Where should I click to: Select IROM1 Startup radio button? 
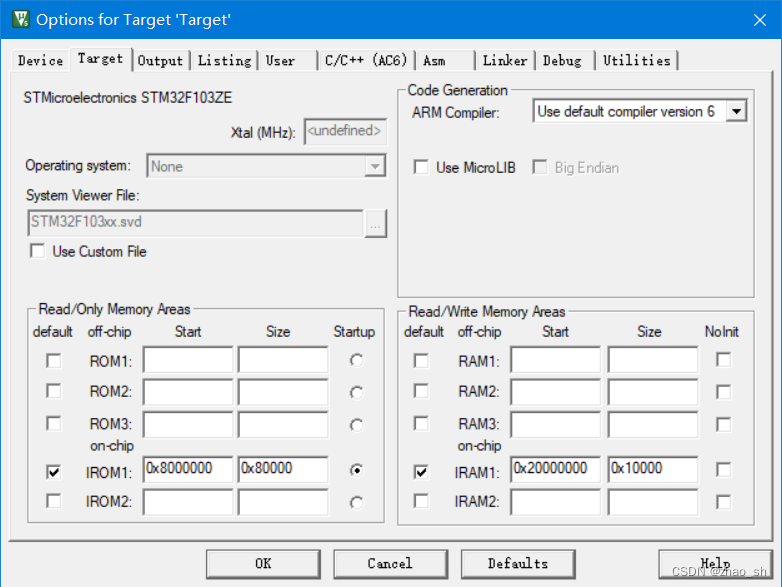(x=357, y=470)
